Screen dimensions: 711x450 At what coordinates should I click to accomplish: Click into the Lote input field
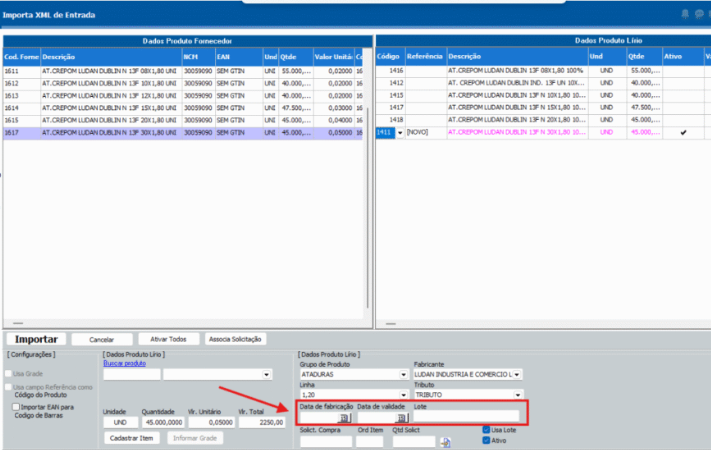[x=465, y=417]
